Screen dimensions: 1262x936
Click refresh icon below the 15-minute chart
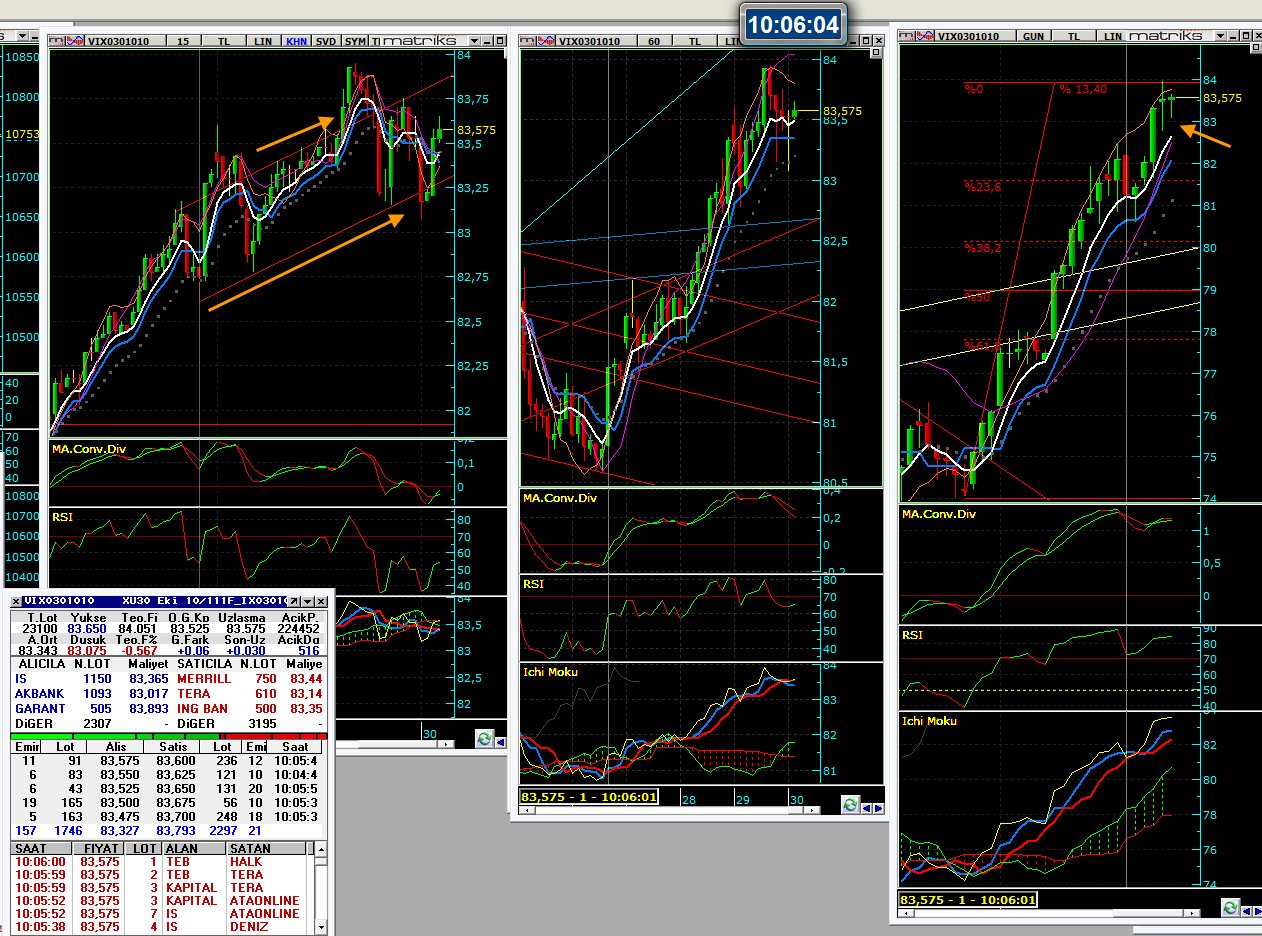[485, 739]
